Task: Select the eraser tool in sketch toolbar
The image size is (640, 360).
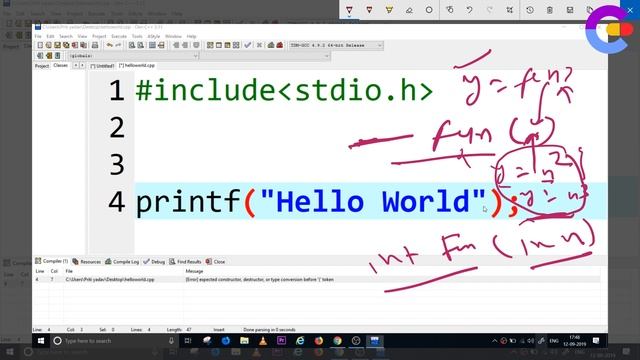Action: [409, 10]
